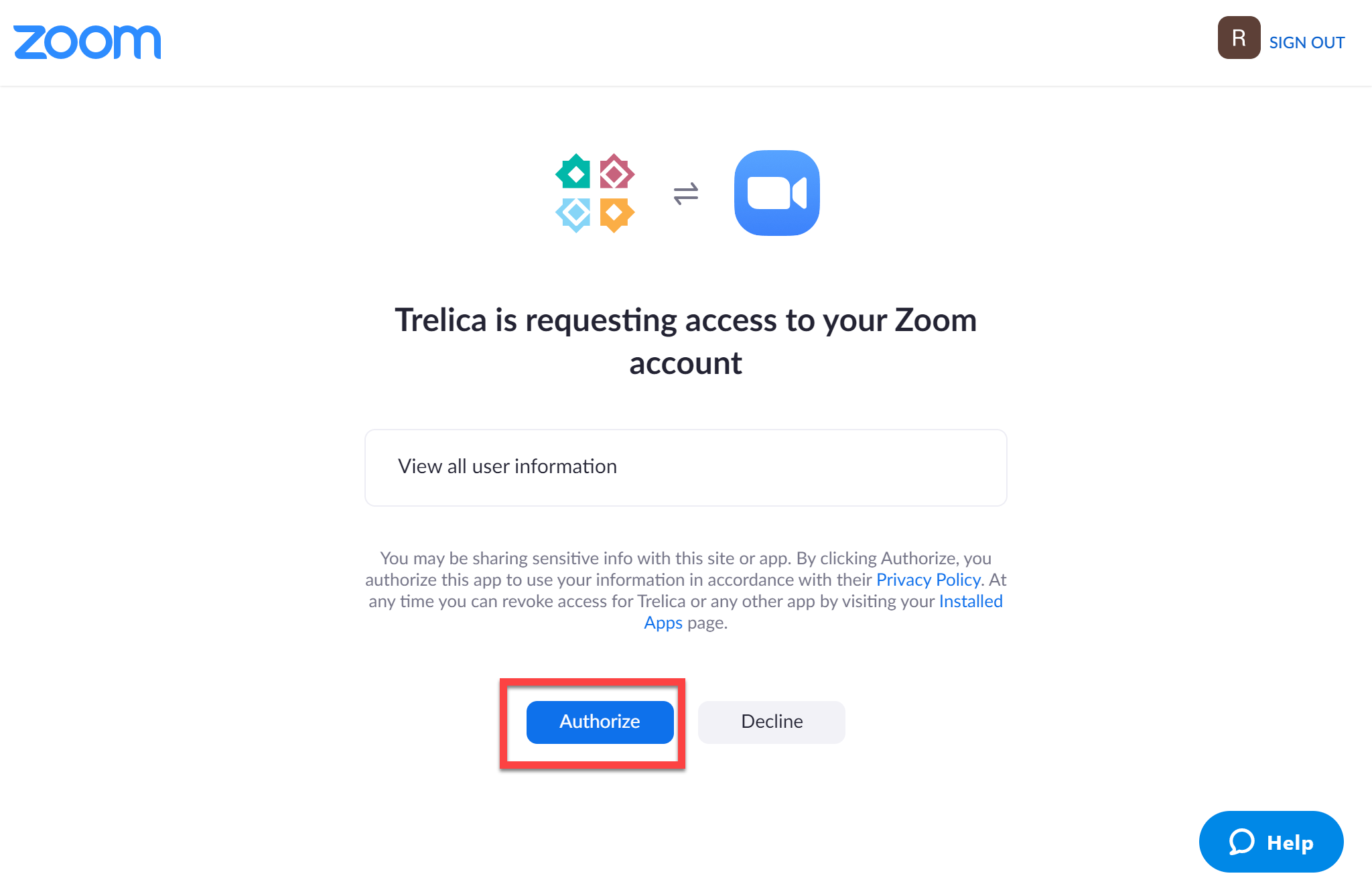Click the 'View all user information' permission box
This screenshot has width=1372, height=890.
685,468
